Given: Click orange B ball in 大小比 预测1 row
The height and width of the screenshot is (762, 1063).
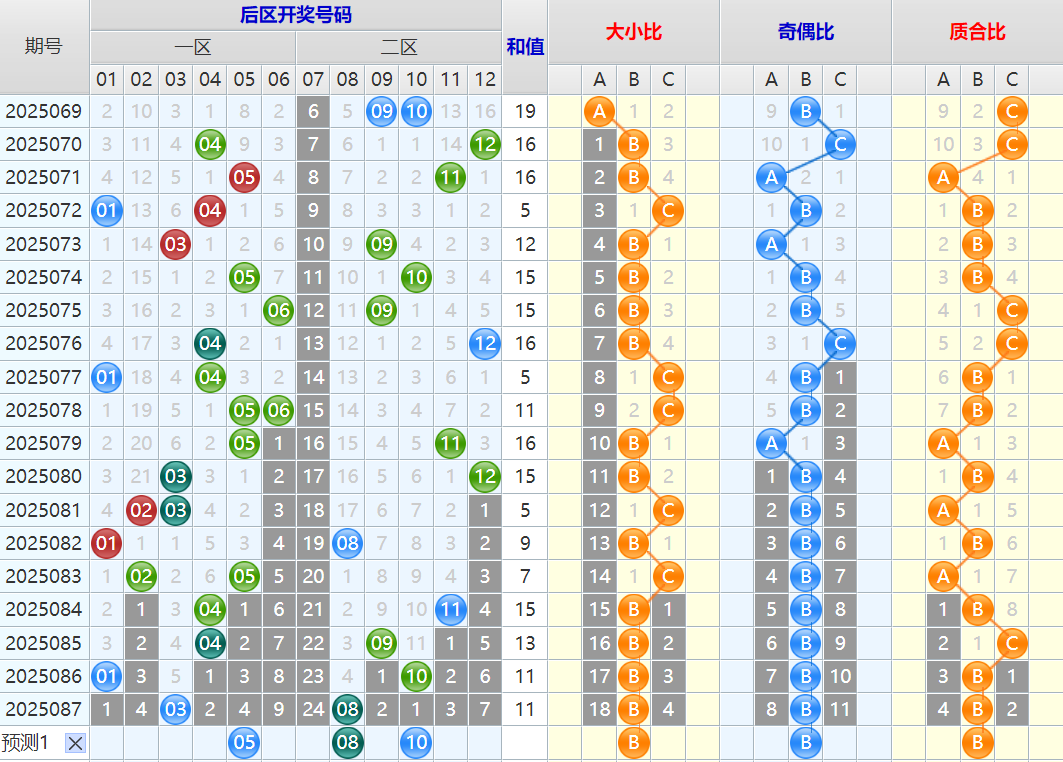Looking at the screenshot, I should pyautogui.click(x=634, y=742).
